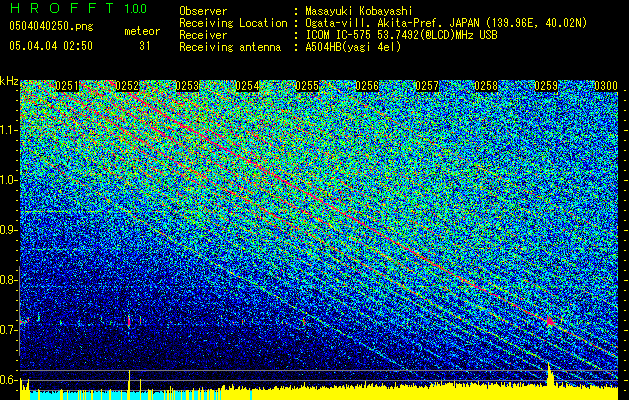
Task: Click the 0.6 frequency axis label
Action: coord(8,380)
